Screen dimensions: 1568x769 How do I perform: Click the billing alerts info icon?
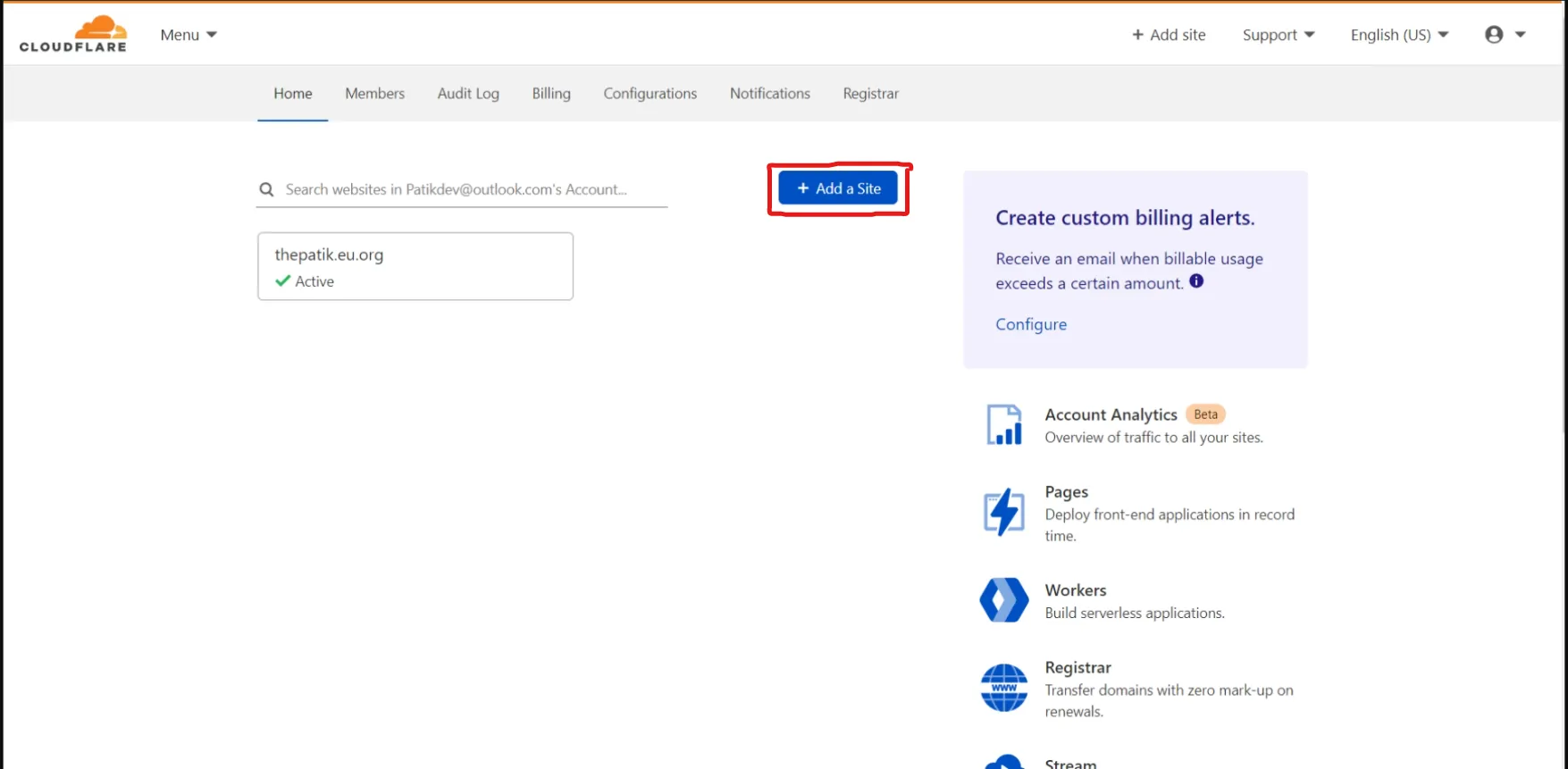coord(1196,281)
